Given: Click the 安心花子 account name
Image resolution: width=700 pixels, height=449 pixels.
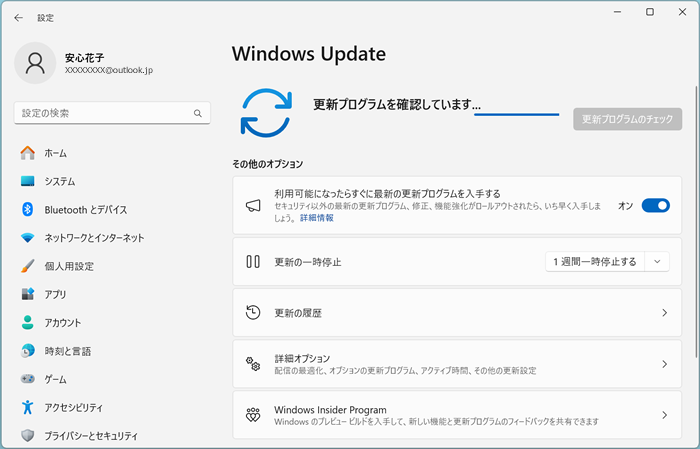Looking at the screenshot, I should [84, 58].
